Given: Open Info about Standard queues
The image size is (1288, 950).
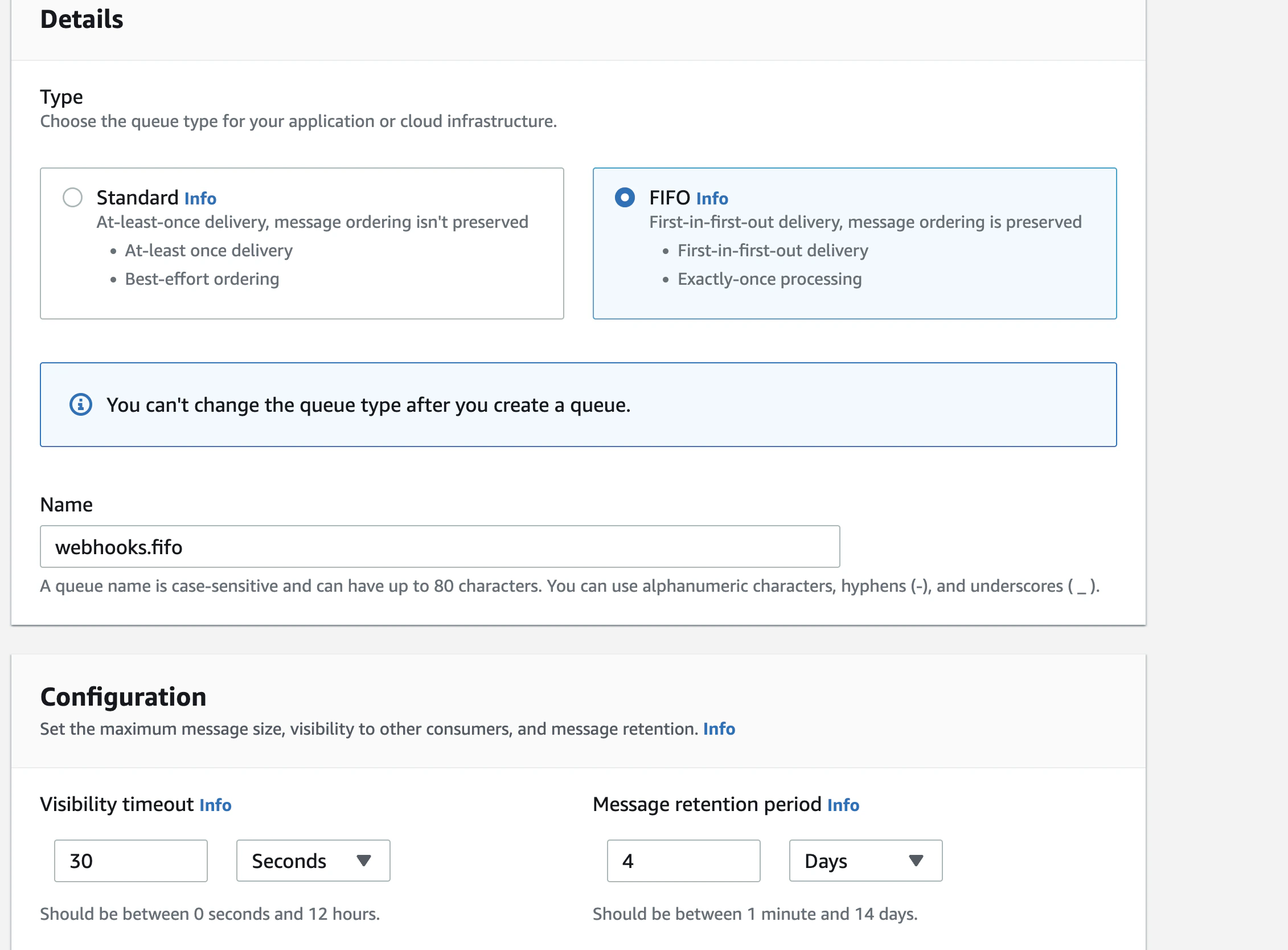Looking at the screenshot, I should 200,198.
